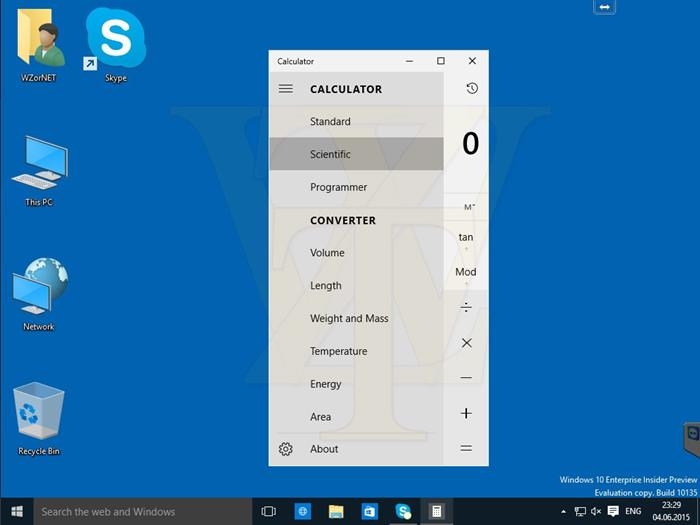
Task: Show hidden tray icons arrow
Action: (x=563, y=512)
